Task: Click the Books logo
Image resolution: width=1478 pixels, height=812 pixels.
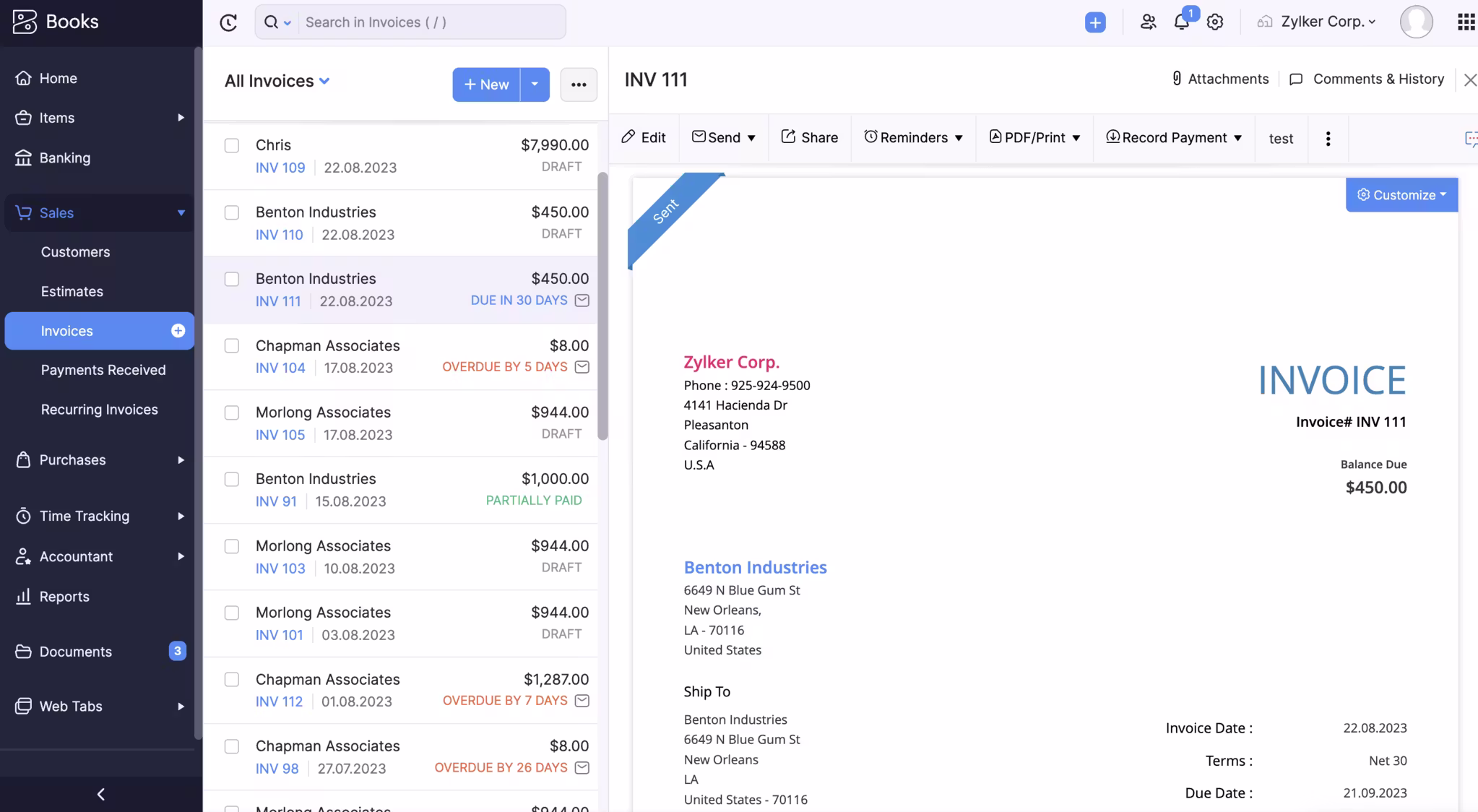Action: click(x=56, y=22)
